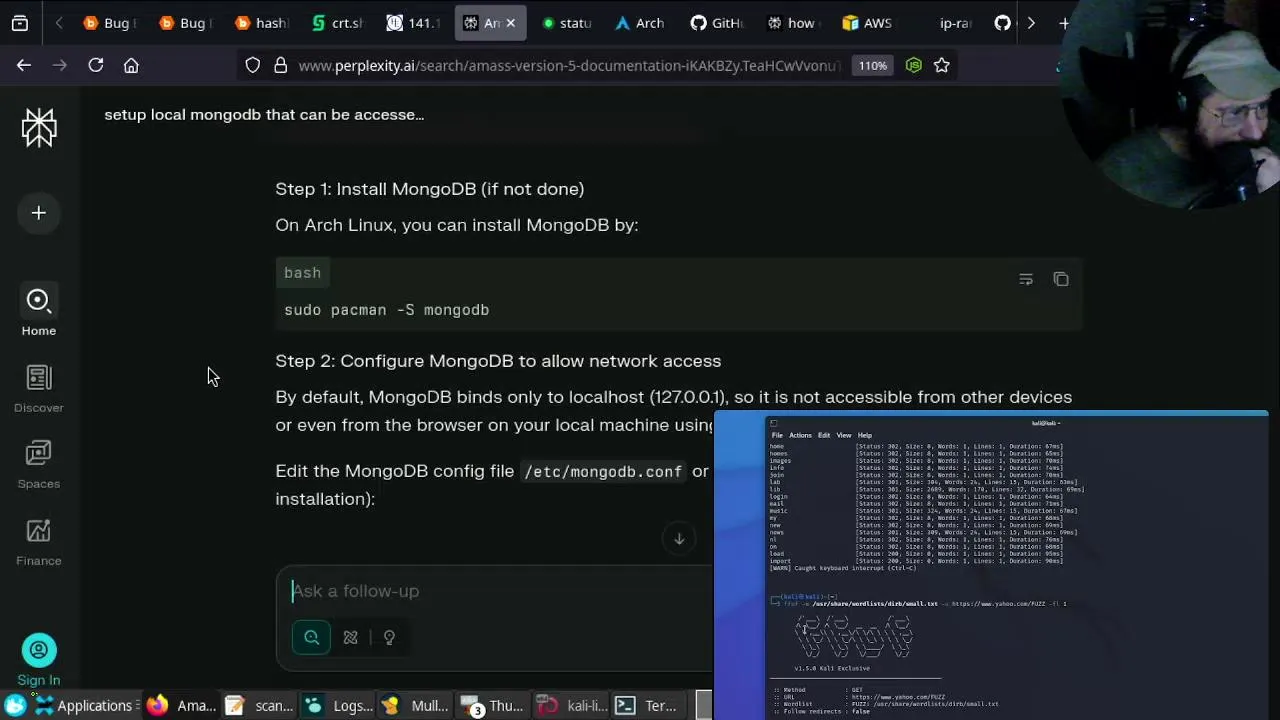Open Edit menu in Kali terminal window
Viewport: 1280px width, 720px height.
coord(824,435)
